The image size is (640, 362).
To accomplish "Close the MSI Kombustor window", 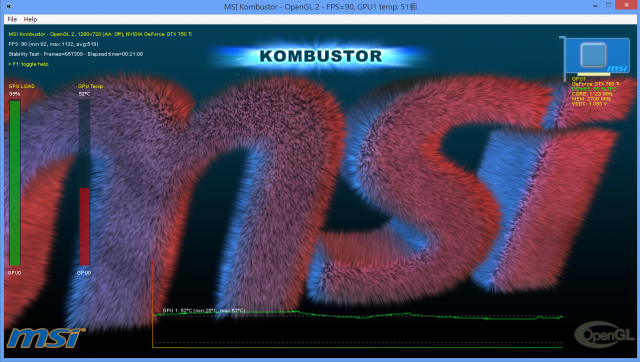I will pos(627,5).
